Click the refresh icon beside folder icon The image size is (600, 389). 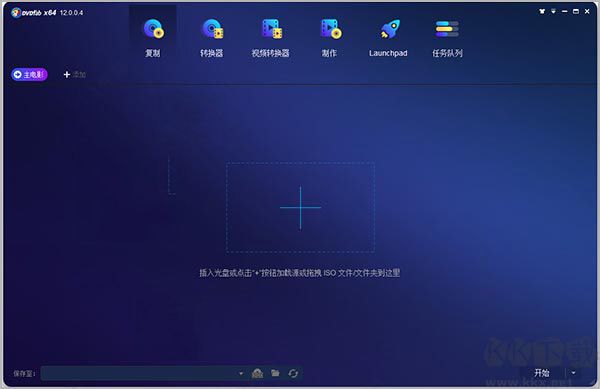293,373
